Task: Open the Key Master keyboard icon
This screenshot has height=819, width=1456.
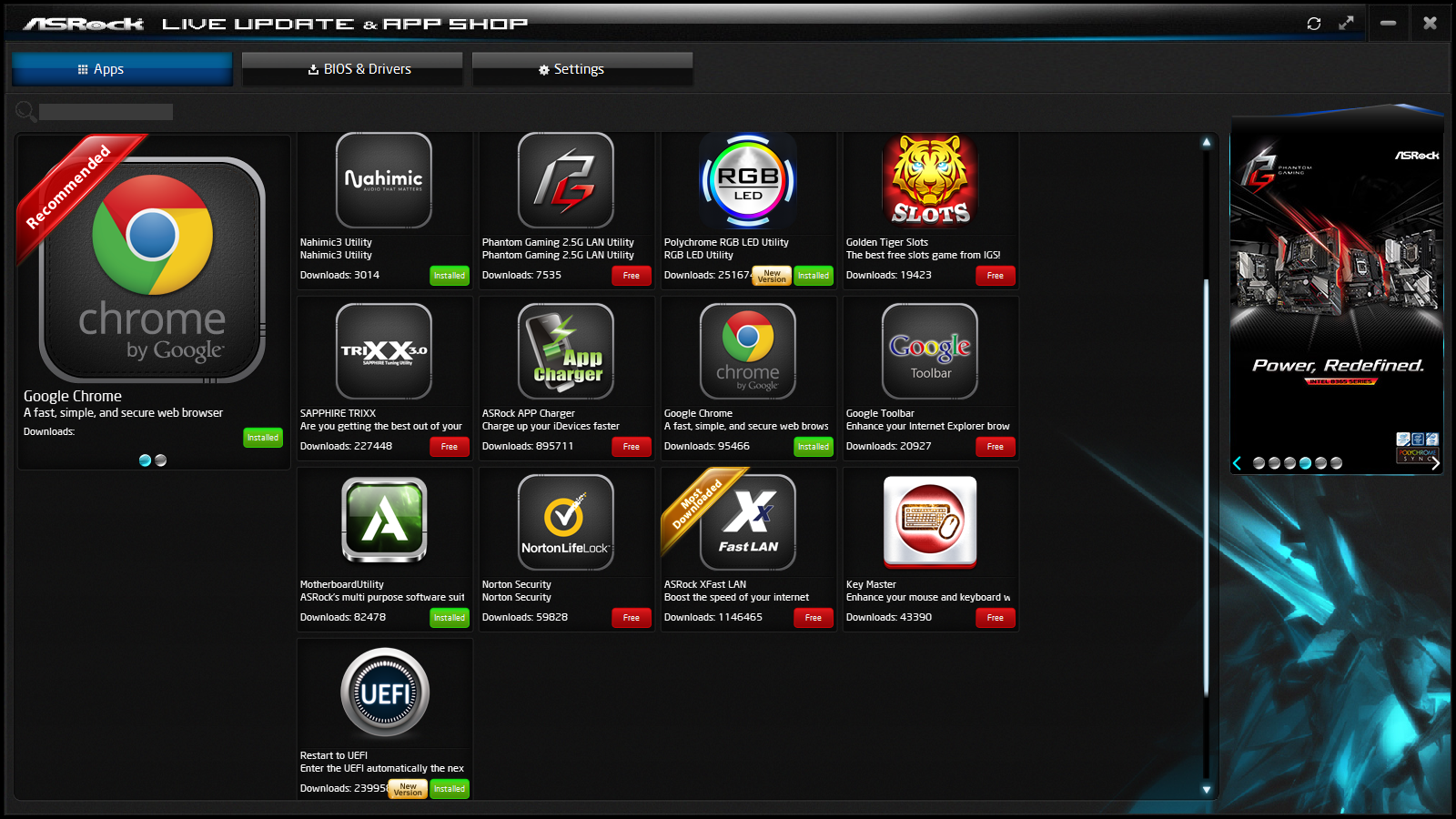Action: pyautogui.click(x=930, y=522)
